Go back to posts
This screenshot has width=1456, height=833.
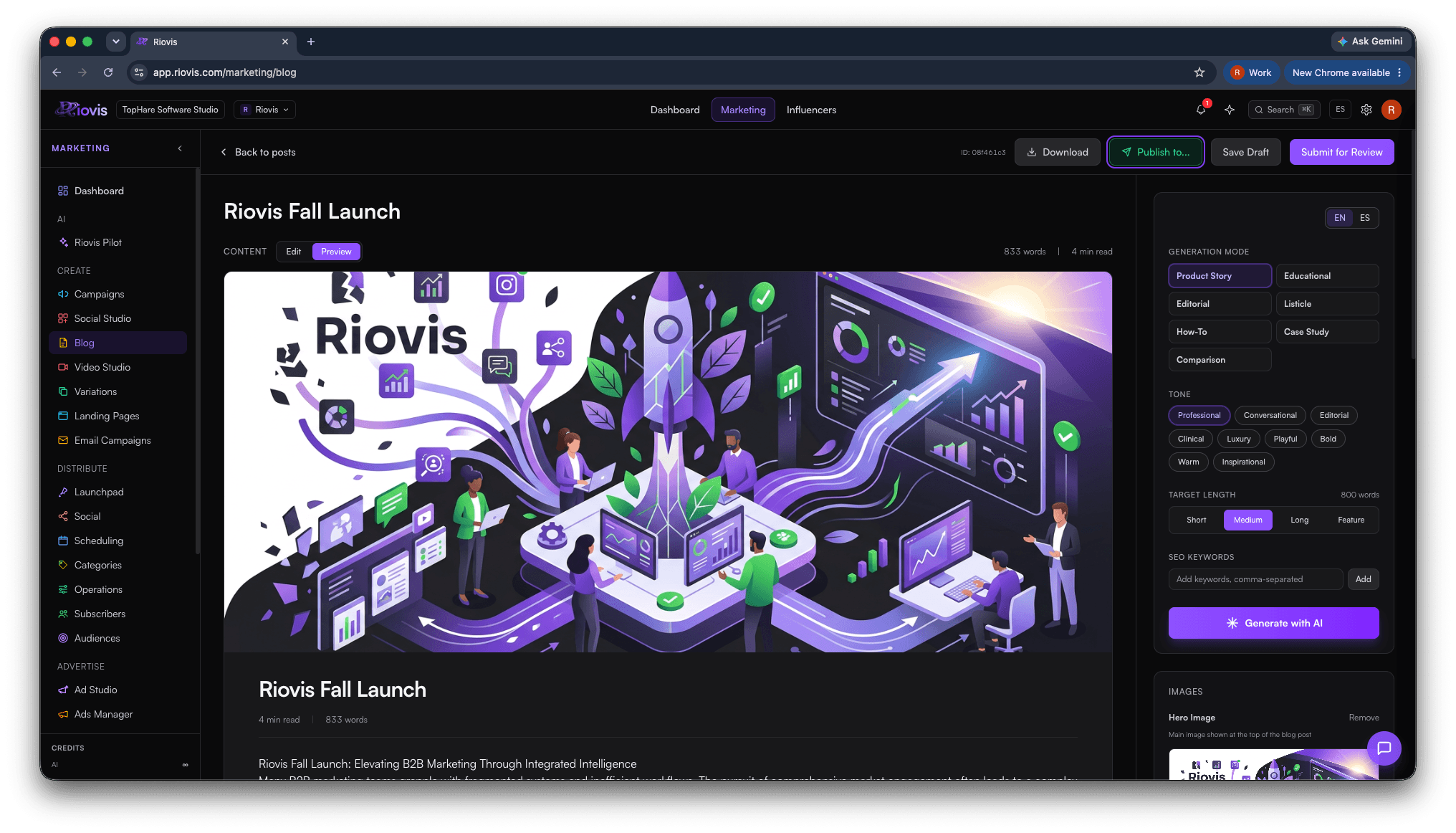pyautogui.click(x=258, y=152)
